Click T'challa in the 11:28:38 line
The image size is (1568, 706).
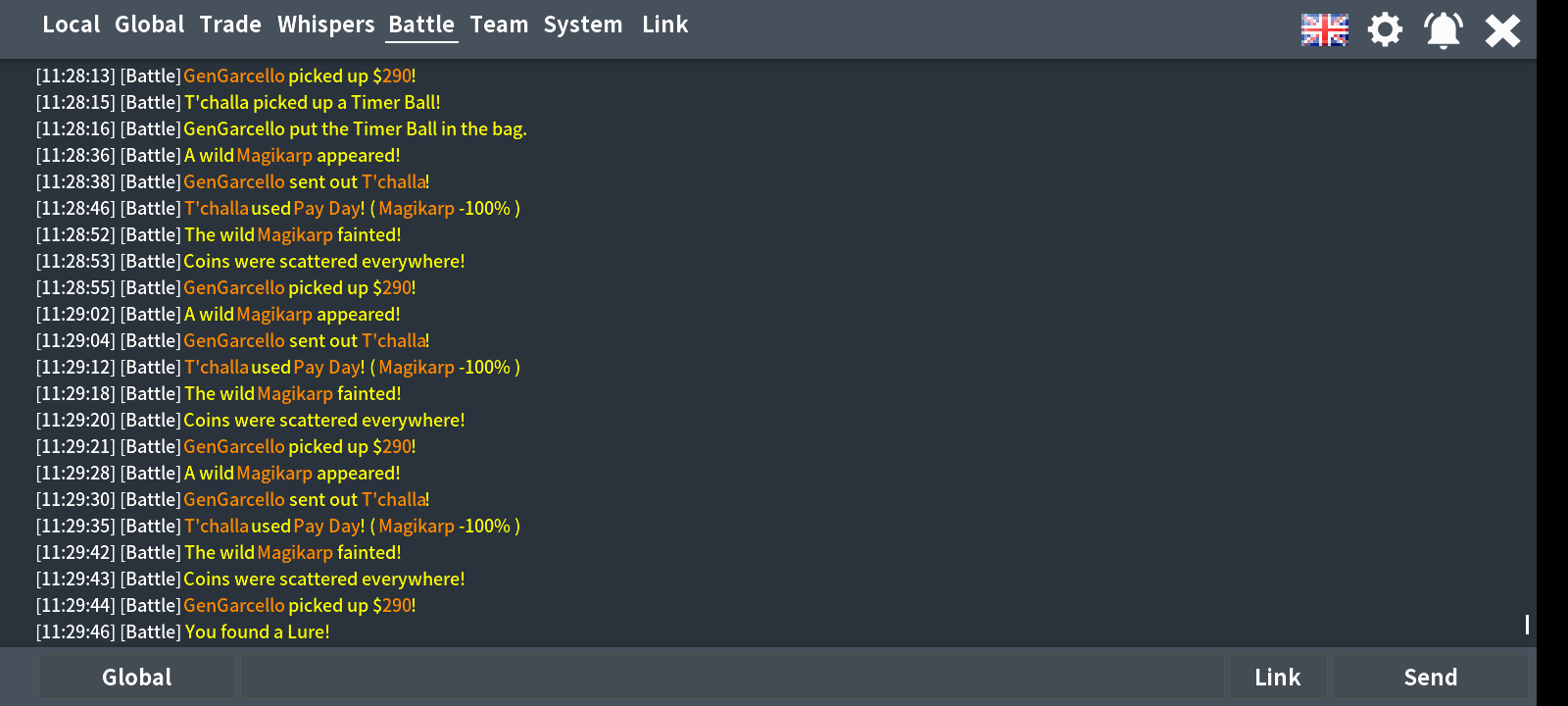pyautogui.click(x=394, y=181)
